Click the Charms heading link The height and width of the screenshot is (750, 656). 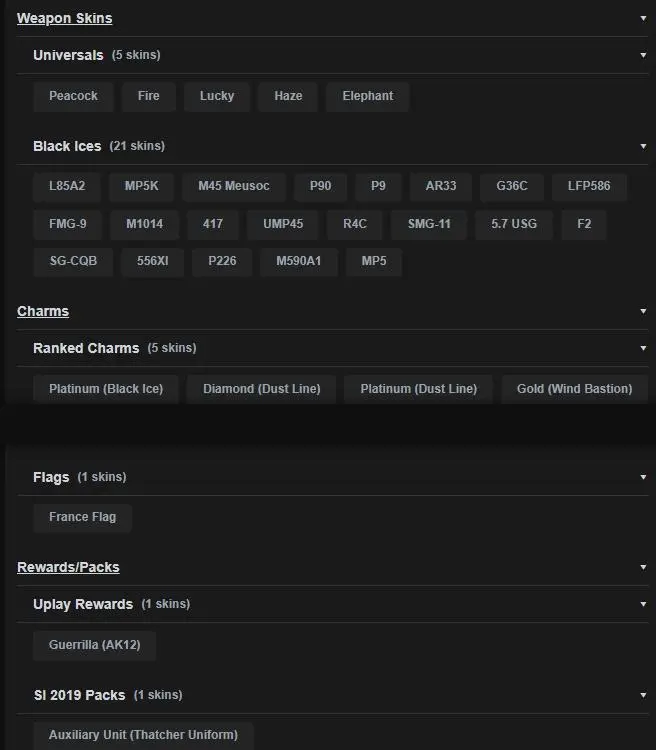pyautogui.click(x=43, y=311)
